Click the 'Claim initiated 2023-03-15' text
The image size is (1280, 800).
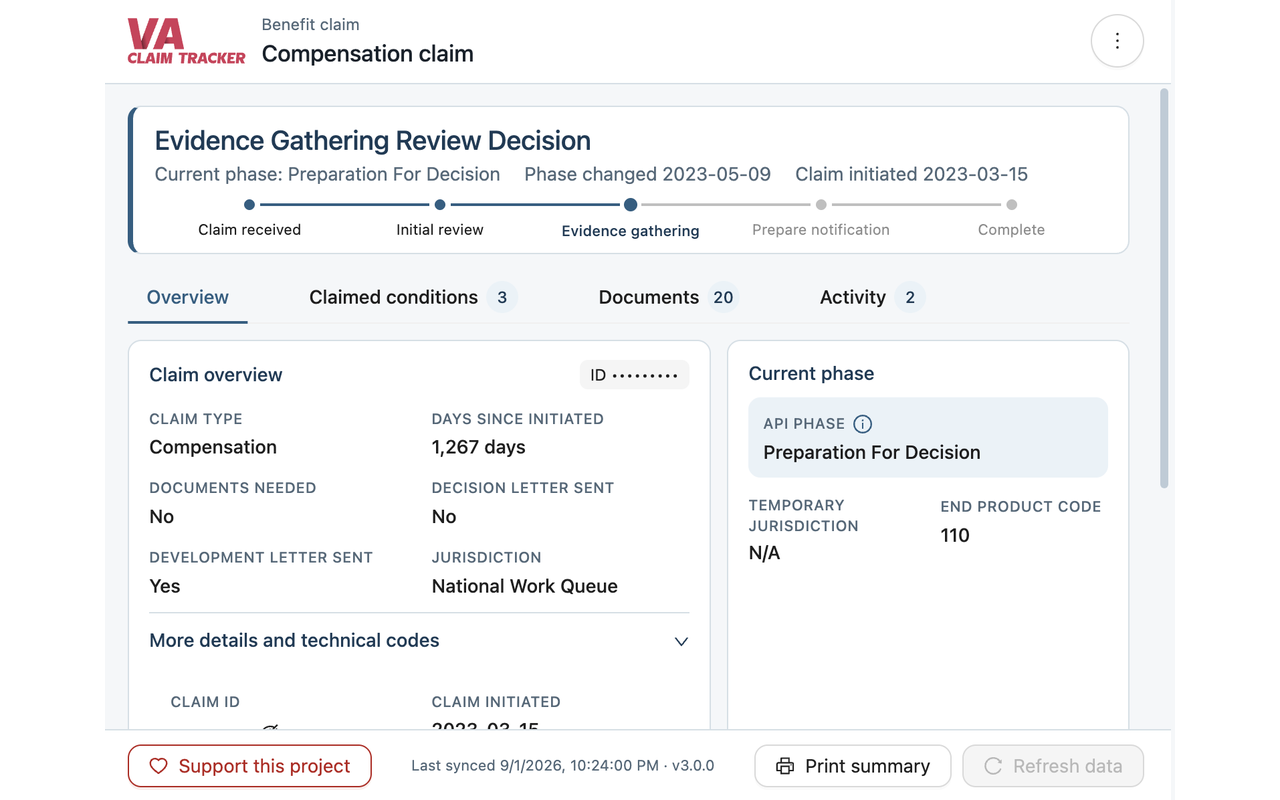tap(912, 174)
